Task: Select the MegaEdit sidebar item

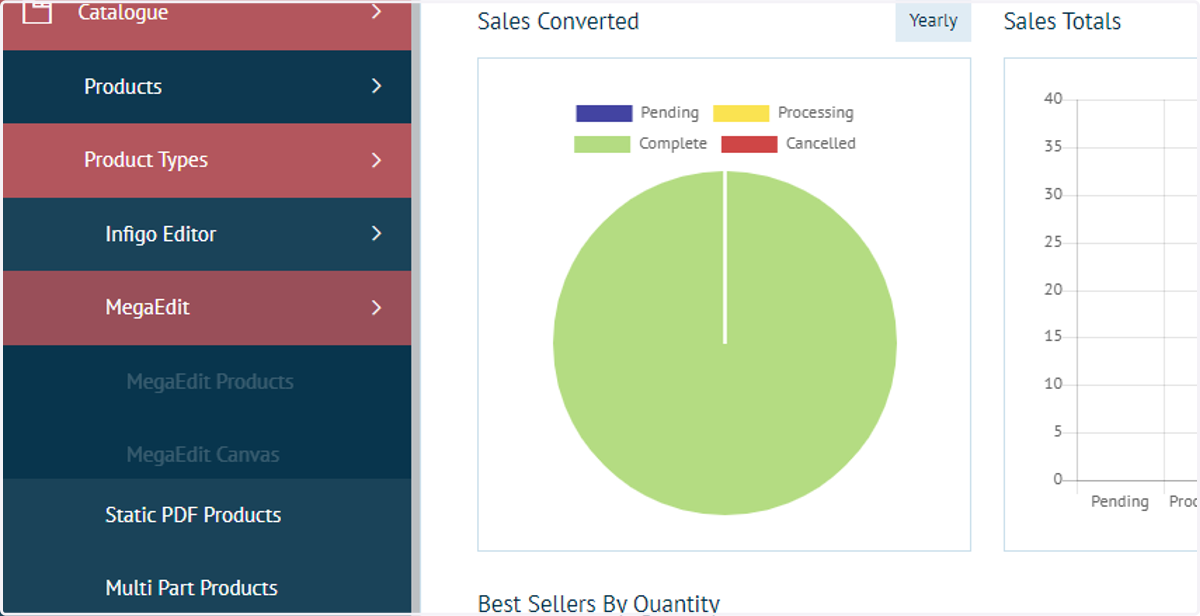Action: pyautogui.click(x=207, y=308)
